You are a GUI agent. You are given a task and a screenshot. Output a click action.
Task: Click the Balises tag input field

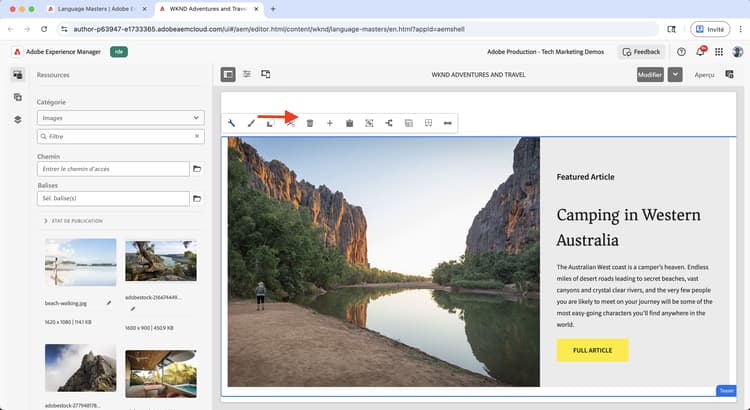[113, 199]
